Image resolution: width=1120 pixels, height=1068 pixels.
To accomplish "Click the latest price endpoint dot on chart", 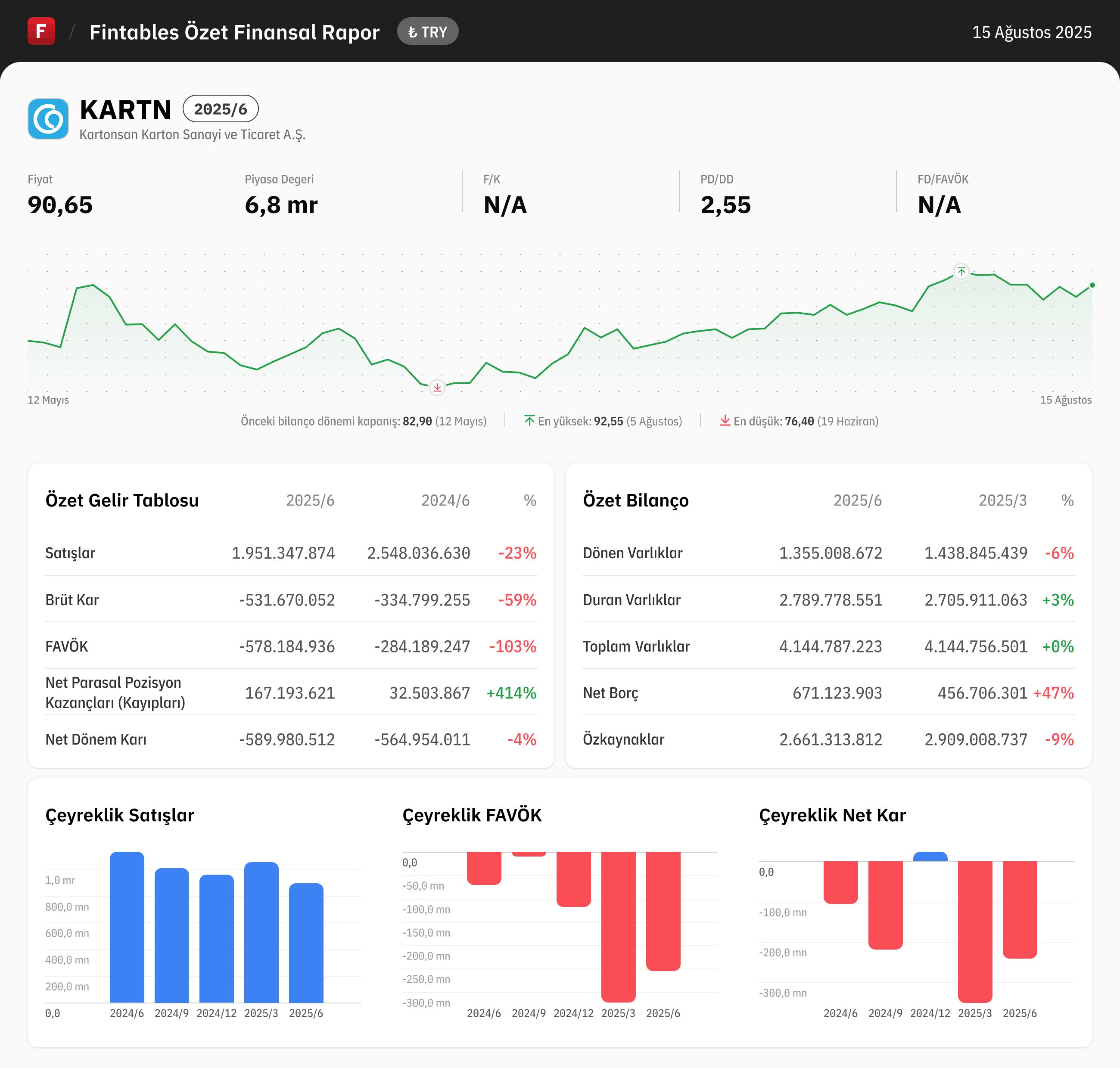I will [x=1092, y=285].
